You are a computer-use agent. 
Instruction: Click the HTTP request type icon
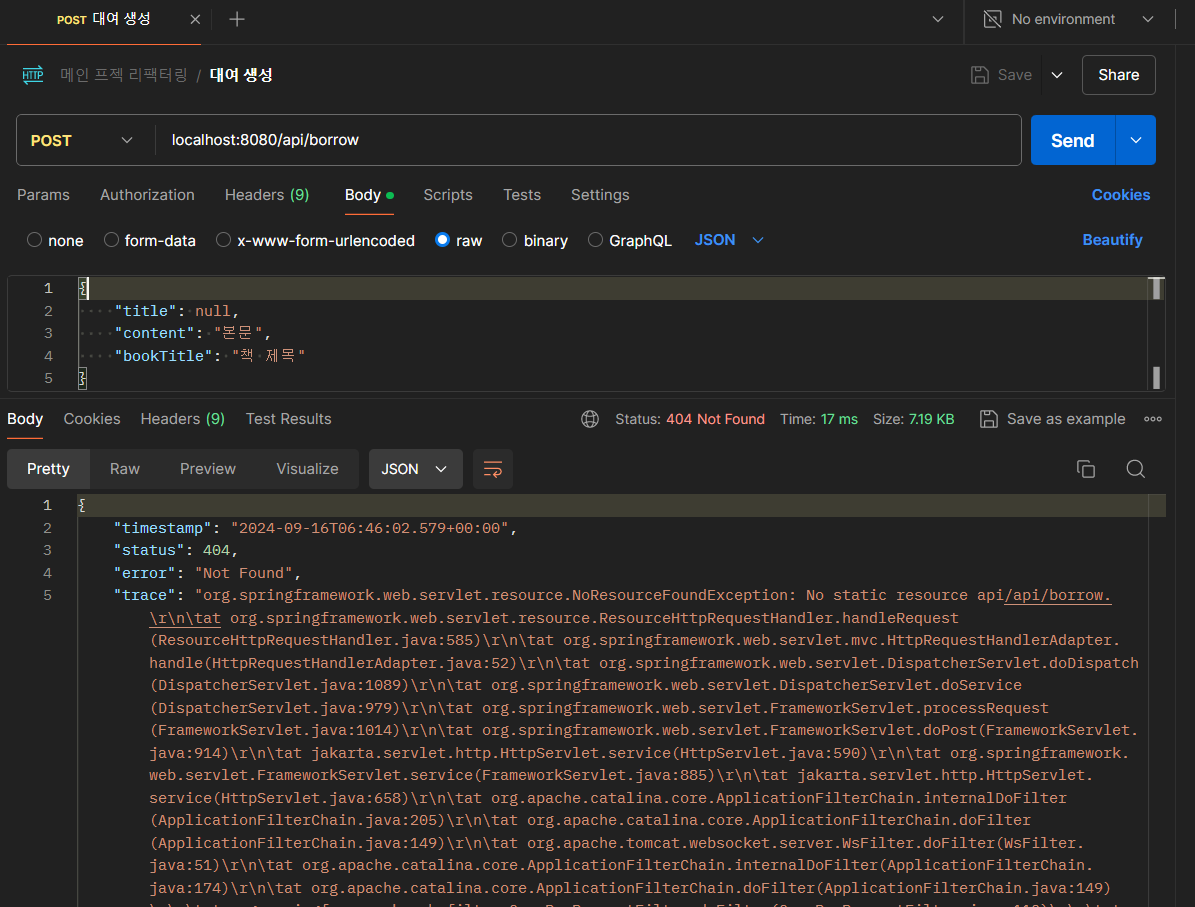(33, 75)
